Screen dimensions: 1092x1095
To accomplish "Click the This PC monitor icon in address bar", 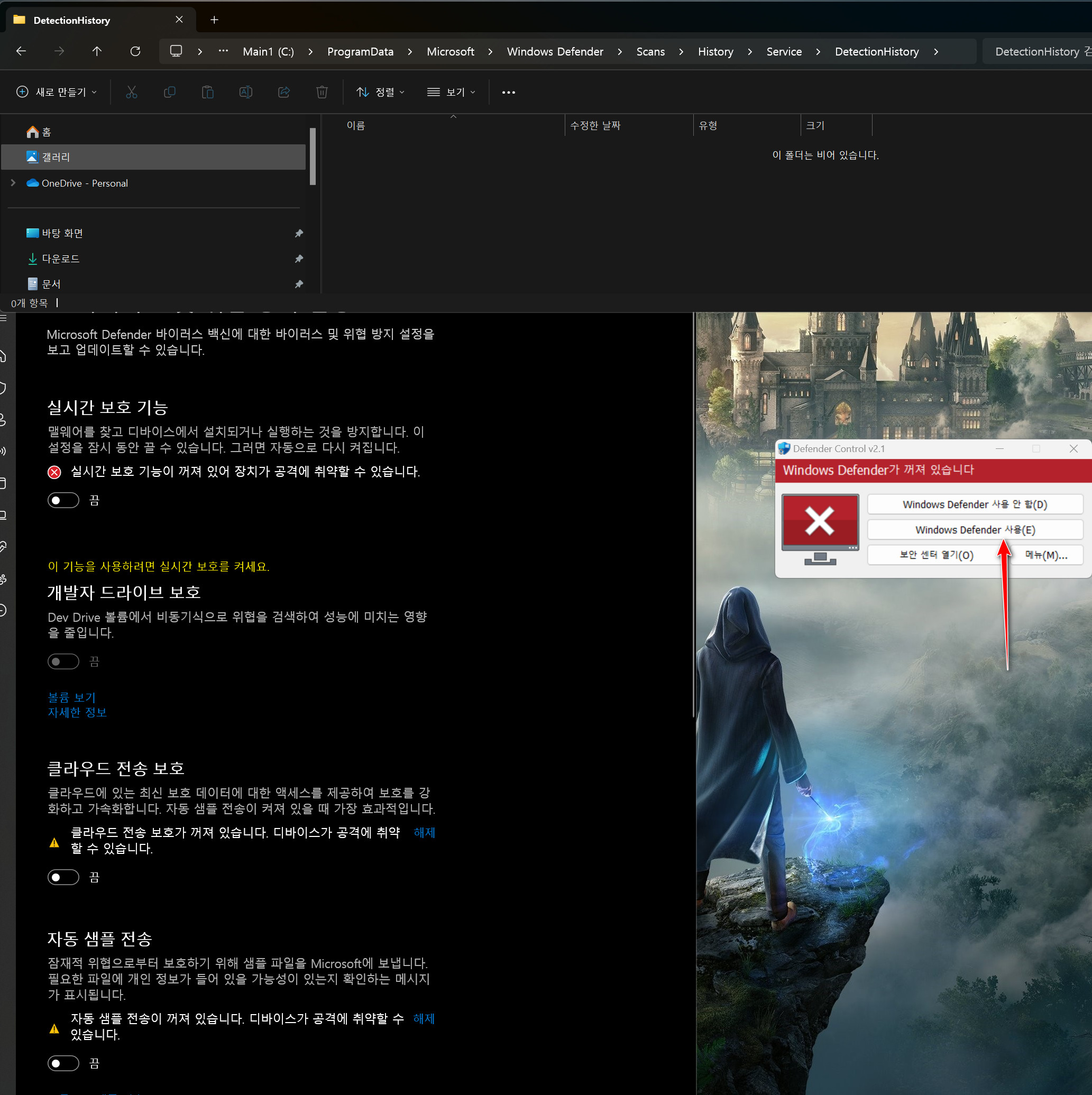I will coord(176,51).
